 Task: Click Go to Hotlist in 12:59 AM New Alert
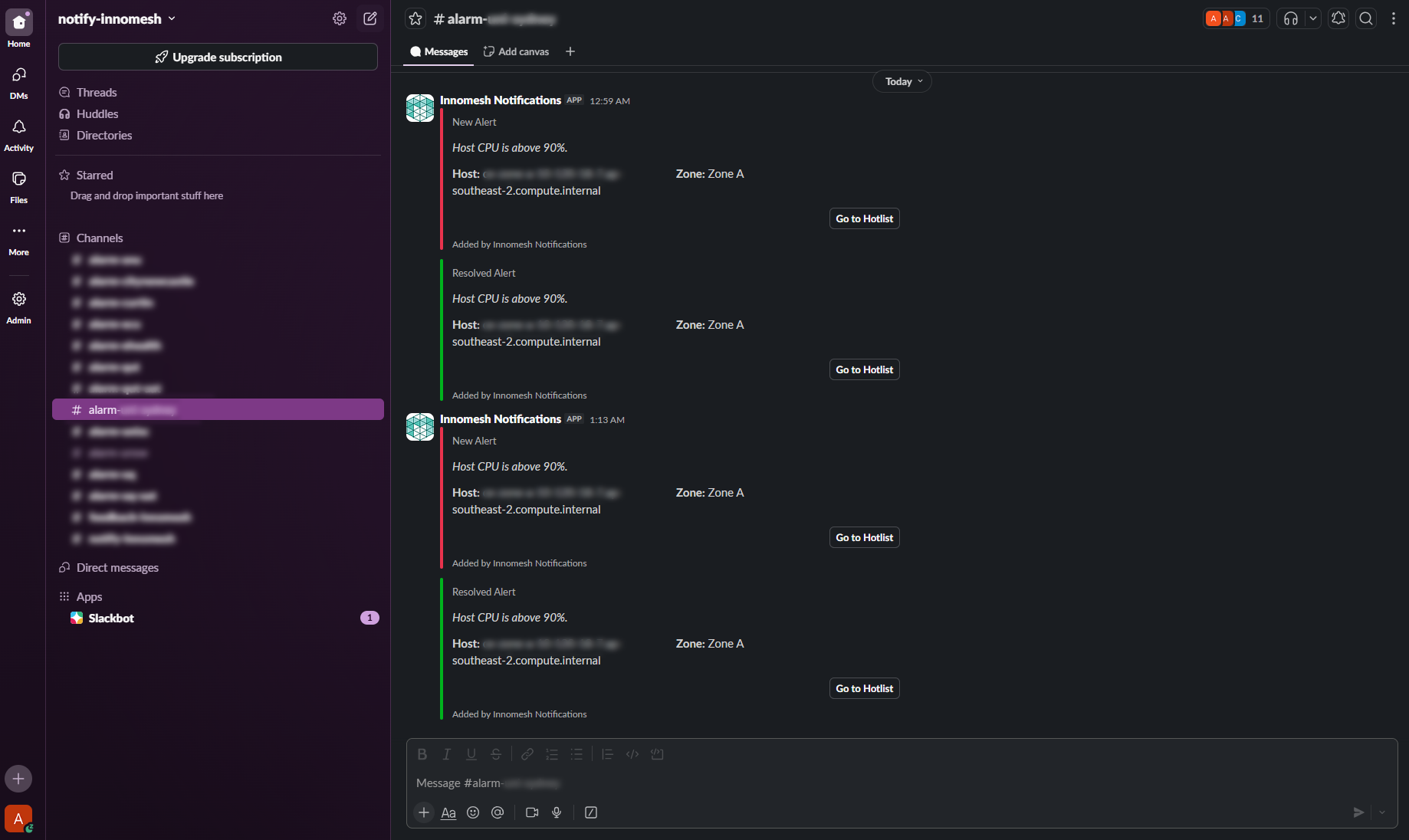coord(864,218)
